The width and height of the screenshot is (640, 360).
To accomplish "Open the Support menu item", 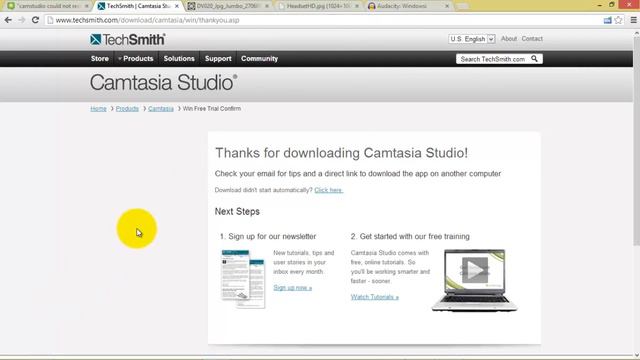I will pos(218,59).
